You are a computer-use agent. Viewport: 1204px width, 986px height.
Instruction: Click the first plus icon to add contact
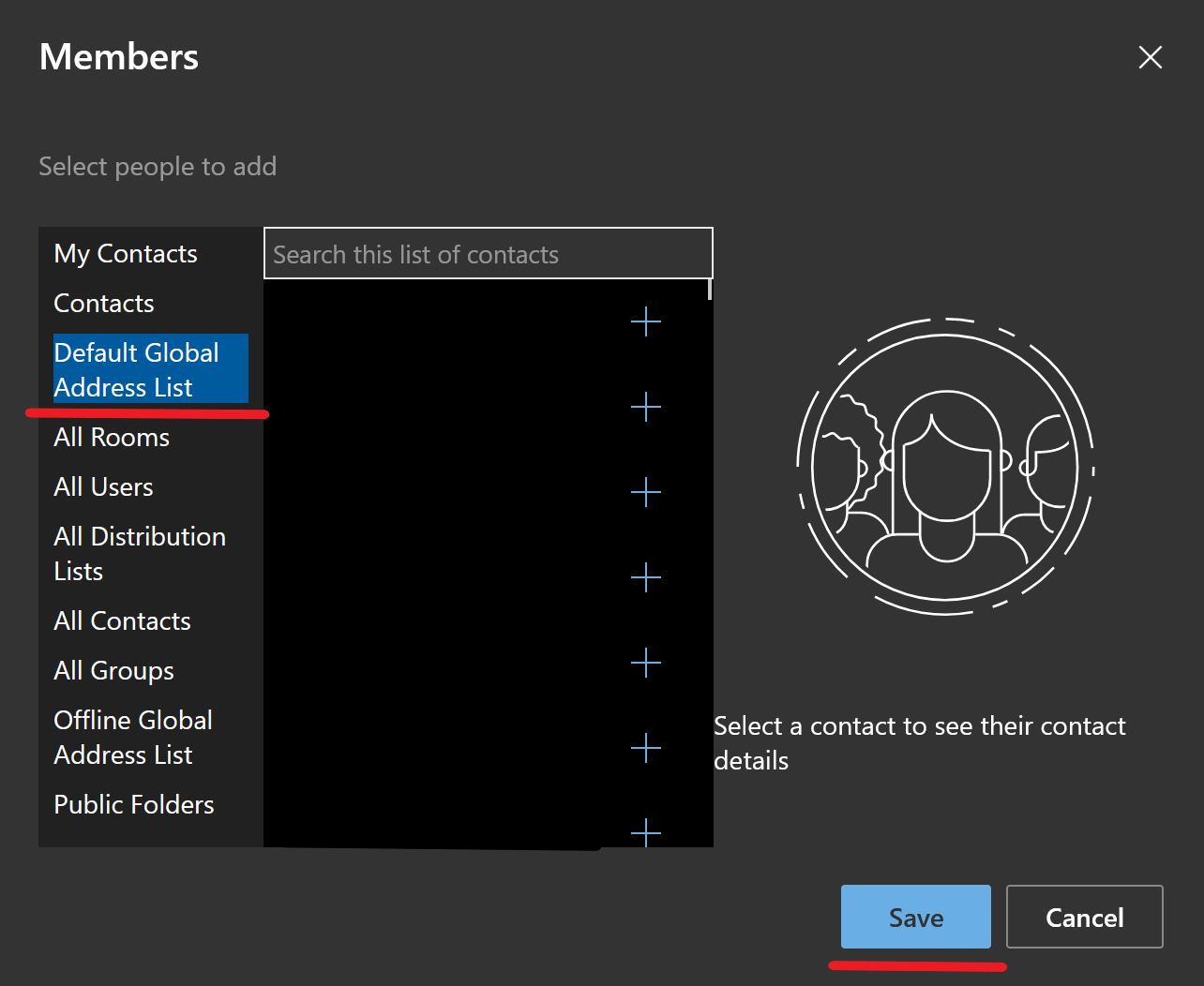pos(646,322)
